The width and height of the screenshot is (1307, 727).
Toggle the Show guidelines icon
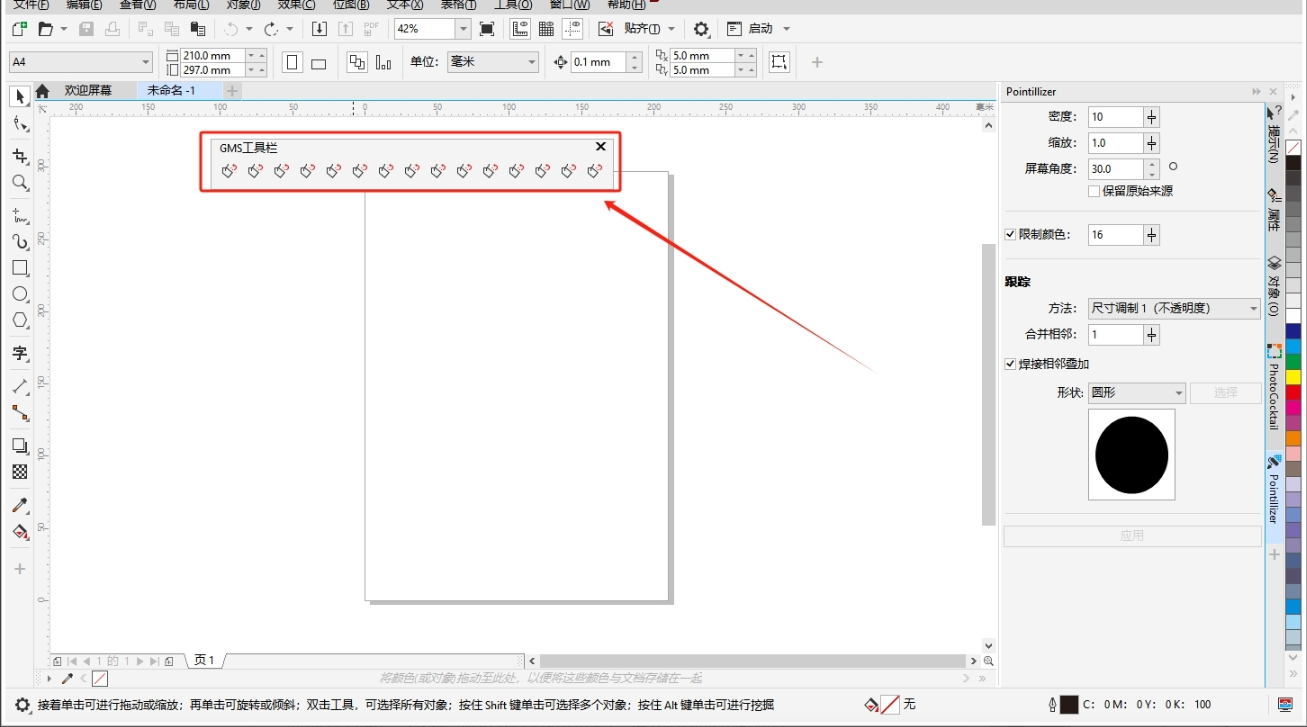coord(573,29)
